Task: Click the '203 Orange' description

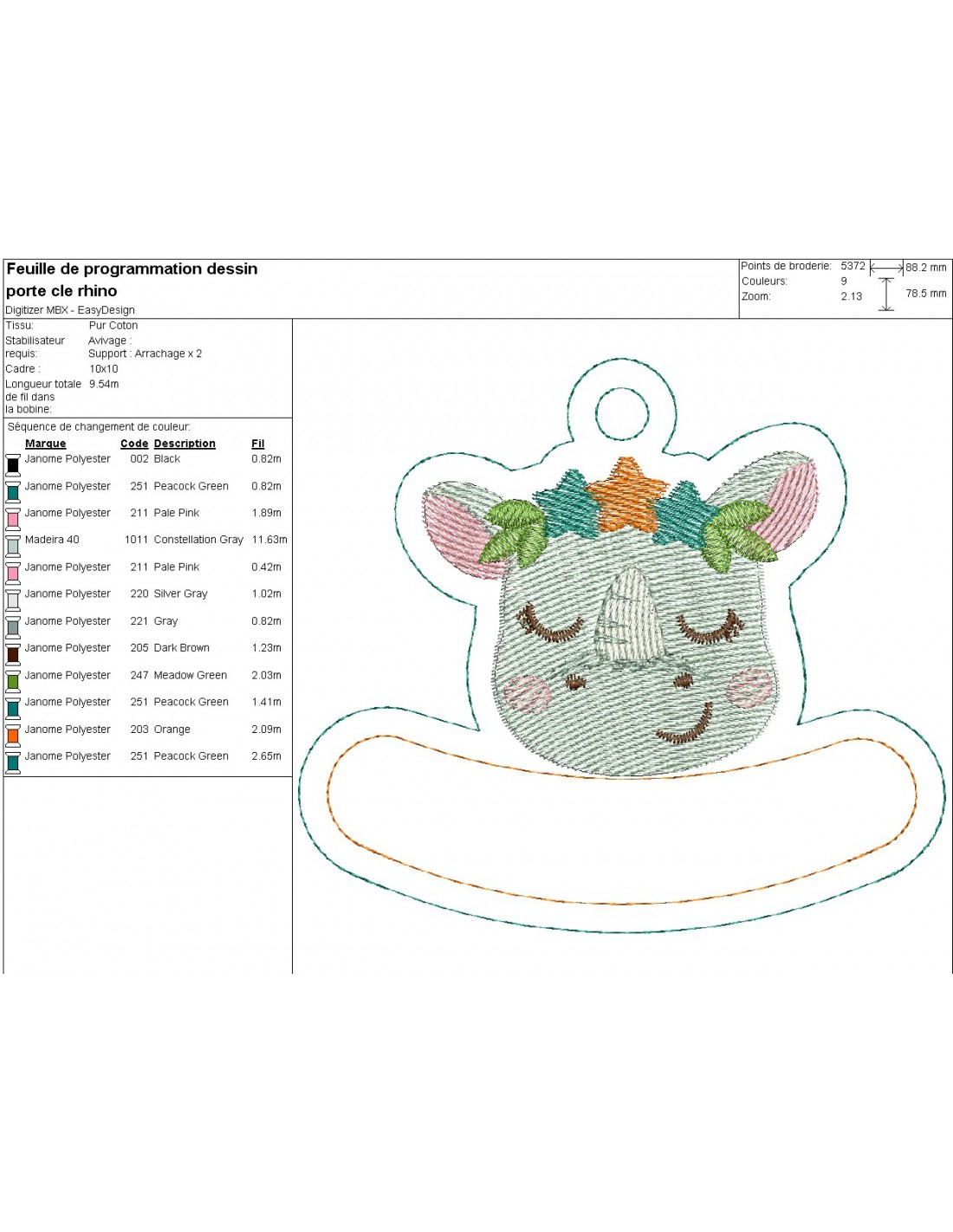Action: [x=160, y=729]
